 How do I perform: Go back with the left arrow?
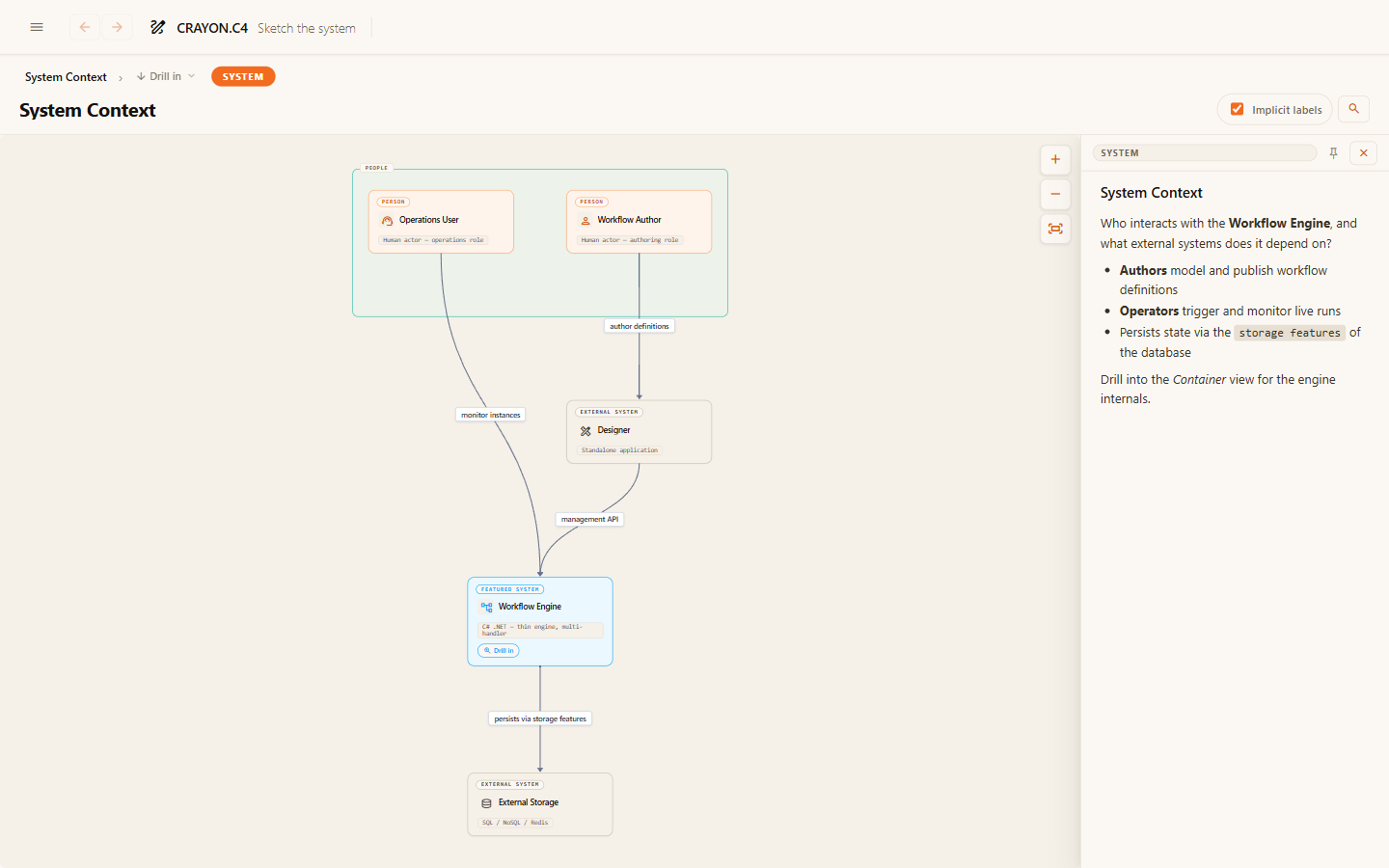point(85,27)
